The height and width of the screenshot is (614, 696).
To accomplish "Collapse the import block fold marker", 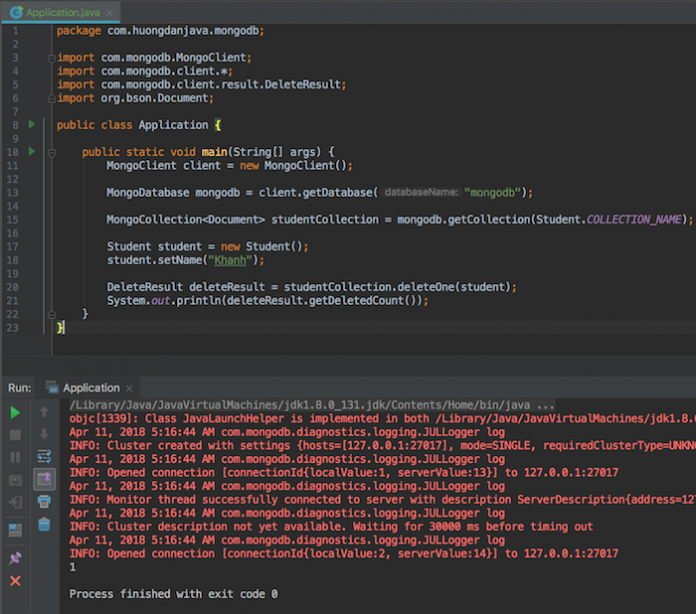I will coord(50,58).
